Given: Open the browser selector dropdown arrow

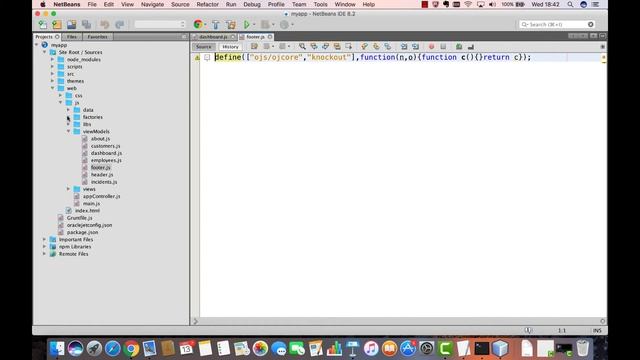Looking at the screenshot, I should (205, 25).
